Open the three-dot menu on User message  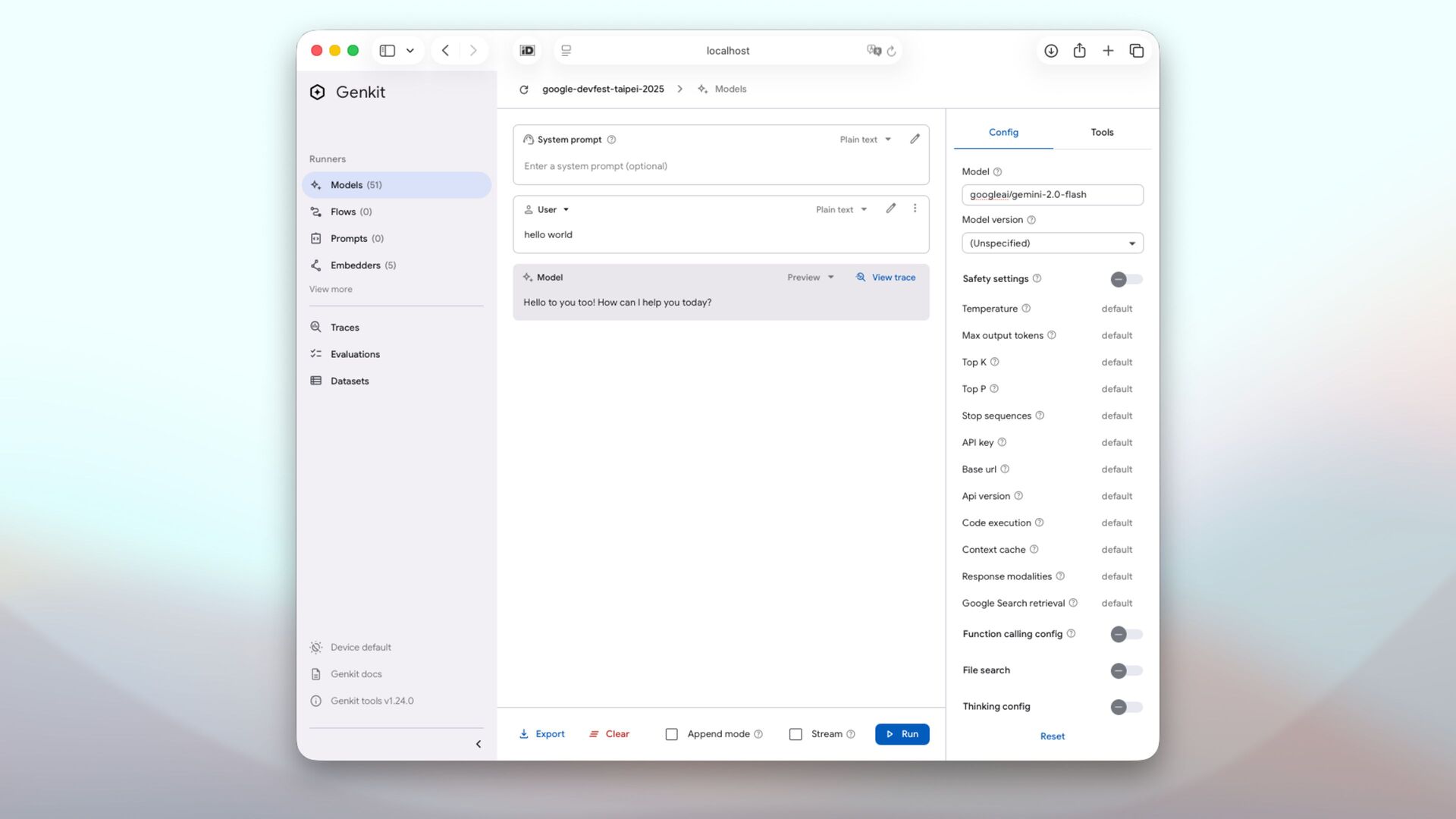(915, 209)
